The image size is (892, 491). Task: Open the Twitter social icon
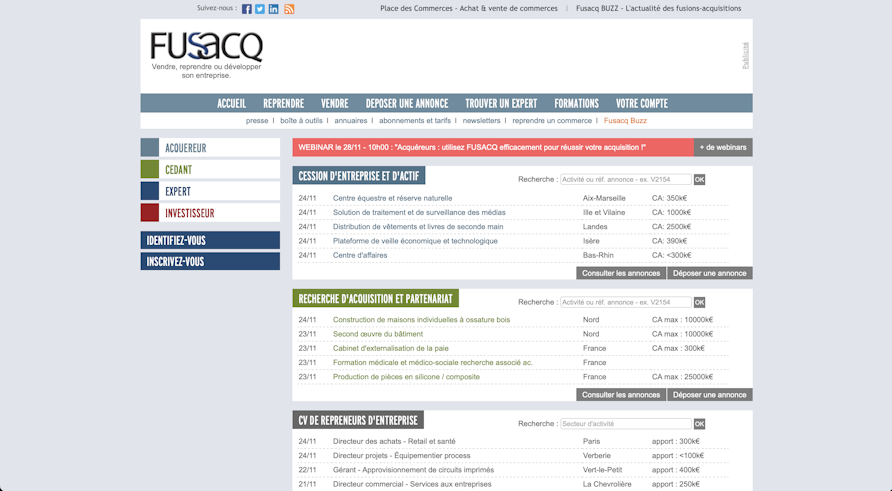click(260, 9)
